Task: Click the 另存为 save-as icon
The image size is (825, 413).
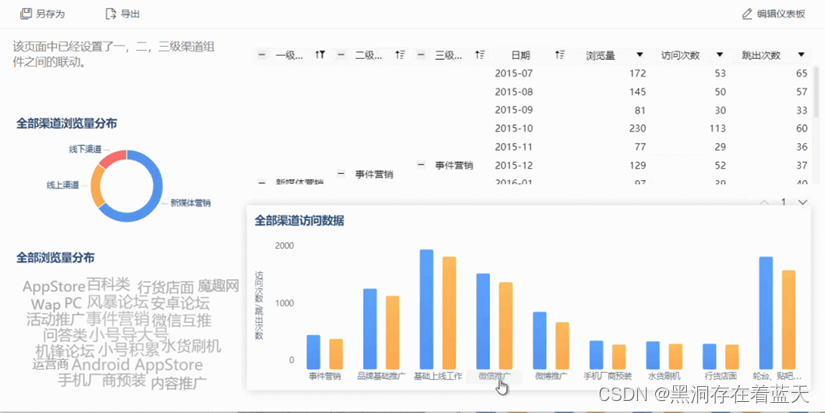Action: click(25, 14)
